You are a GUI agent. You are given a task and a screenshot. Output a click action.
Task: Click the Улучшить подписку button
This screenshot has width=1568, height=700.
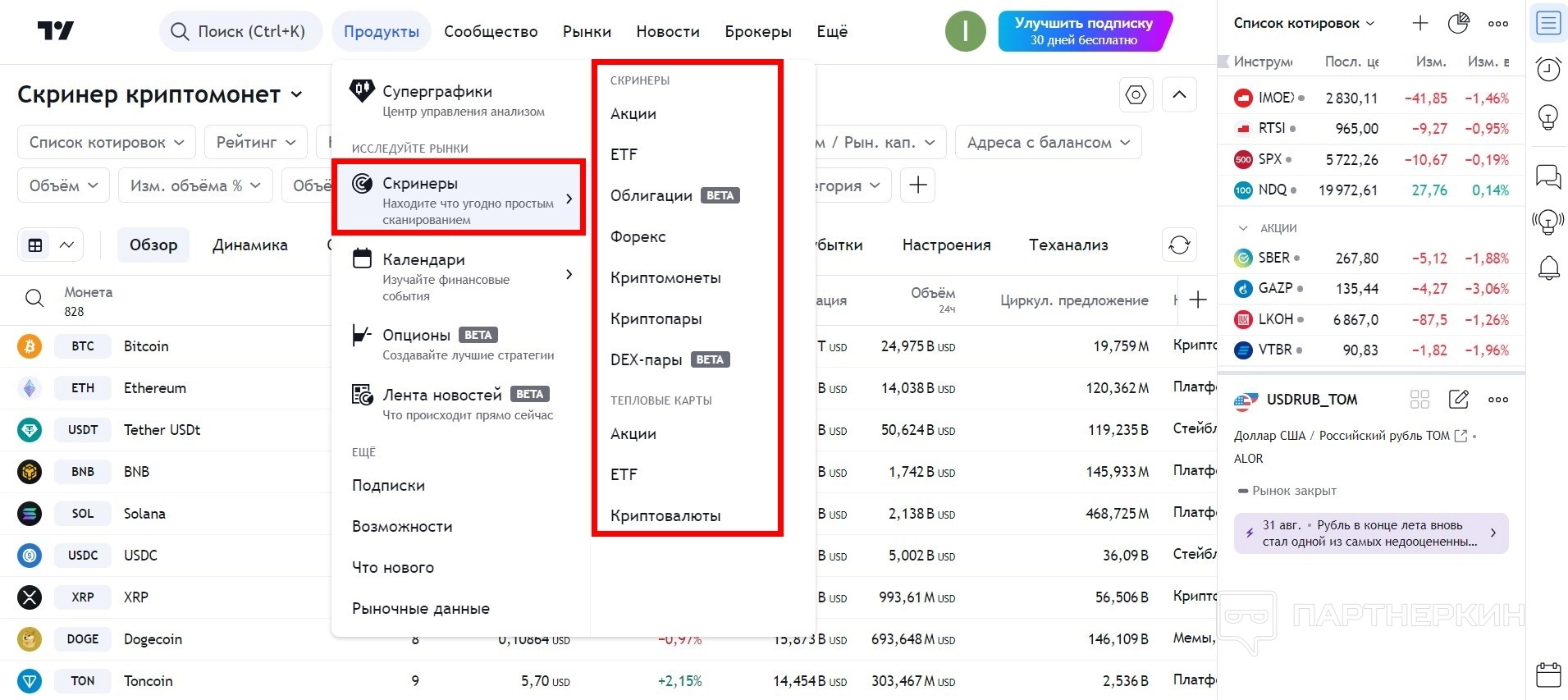click(1084, 31)
